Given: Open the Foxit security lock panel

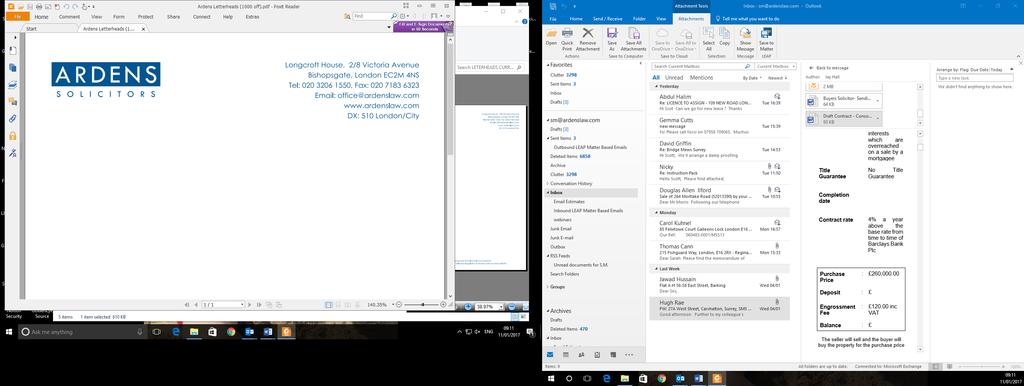Looking at the screenshot, I should pyautogui.click(x=12, y=136).
